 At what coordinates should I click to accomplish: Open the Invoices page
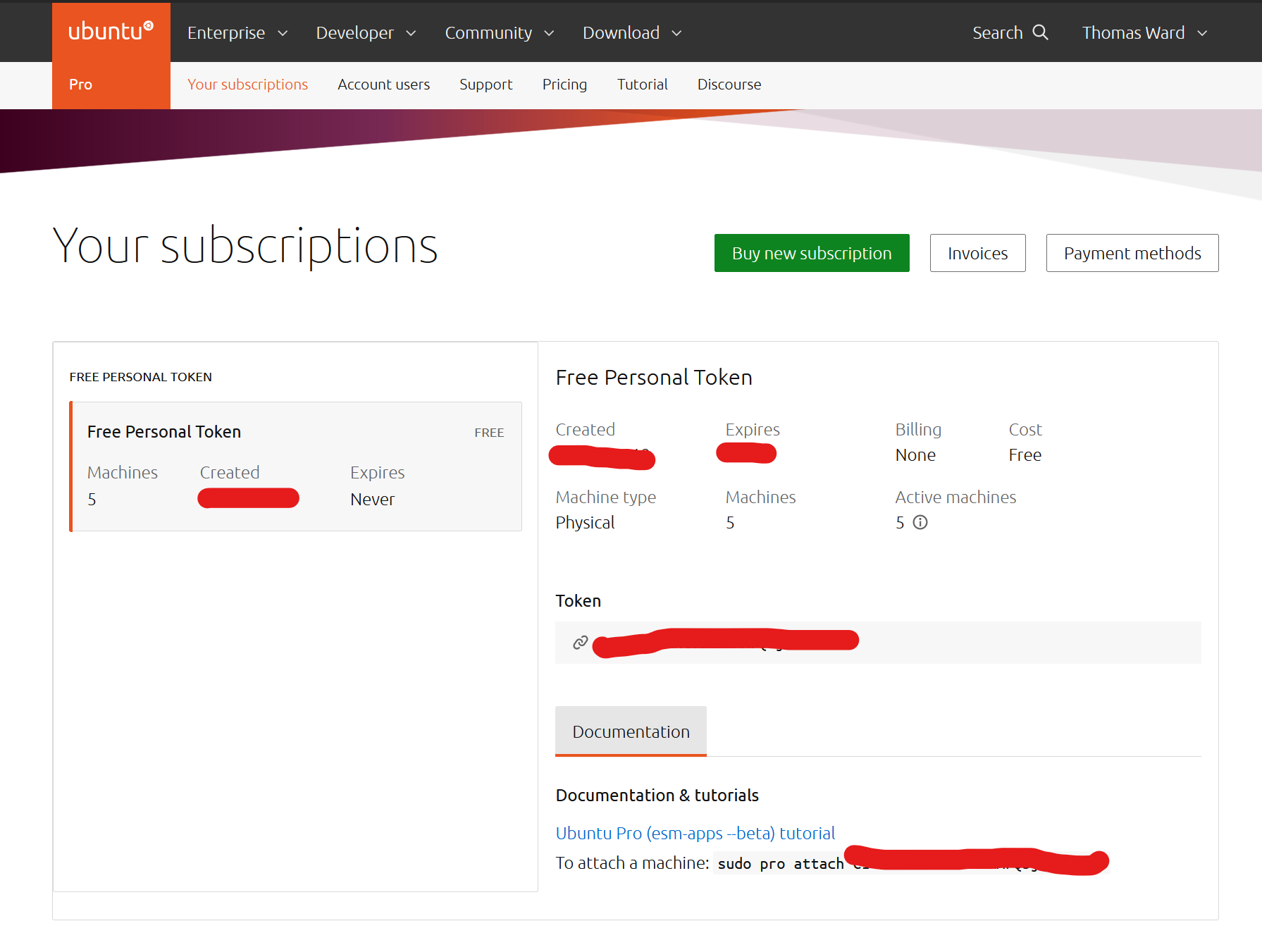click(977, 253)
